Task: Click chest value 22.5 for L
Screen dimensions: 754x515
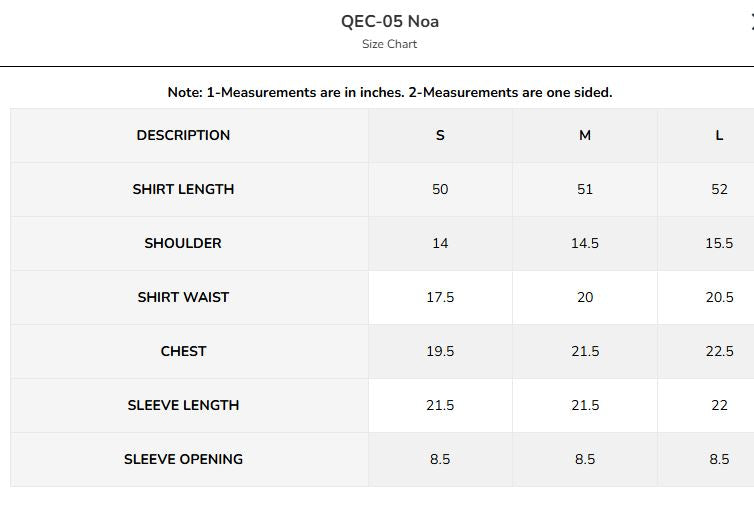Action: (719, 351)
